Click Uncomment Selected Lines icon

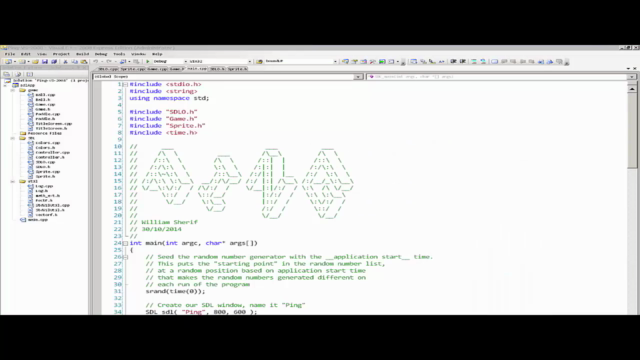click(x=483, y=62)
